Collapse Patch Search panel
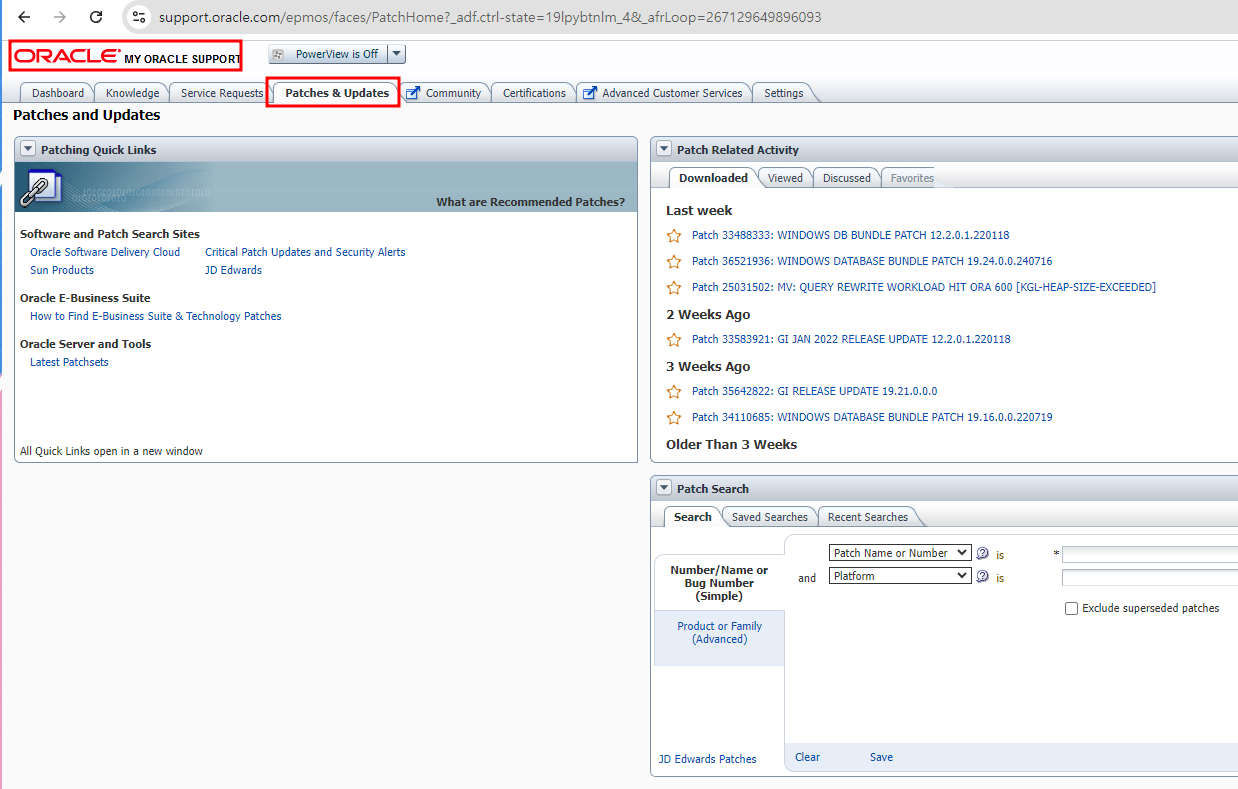1238x789 pixels. point(664,488)
